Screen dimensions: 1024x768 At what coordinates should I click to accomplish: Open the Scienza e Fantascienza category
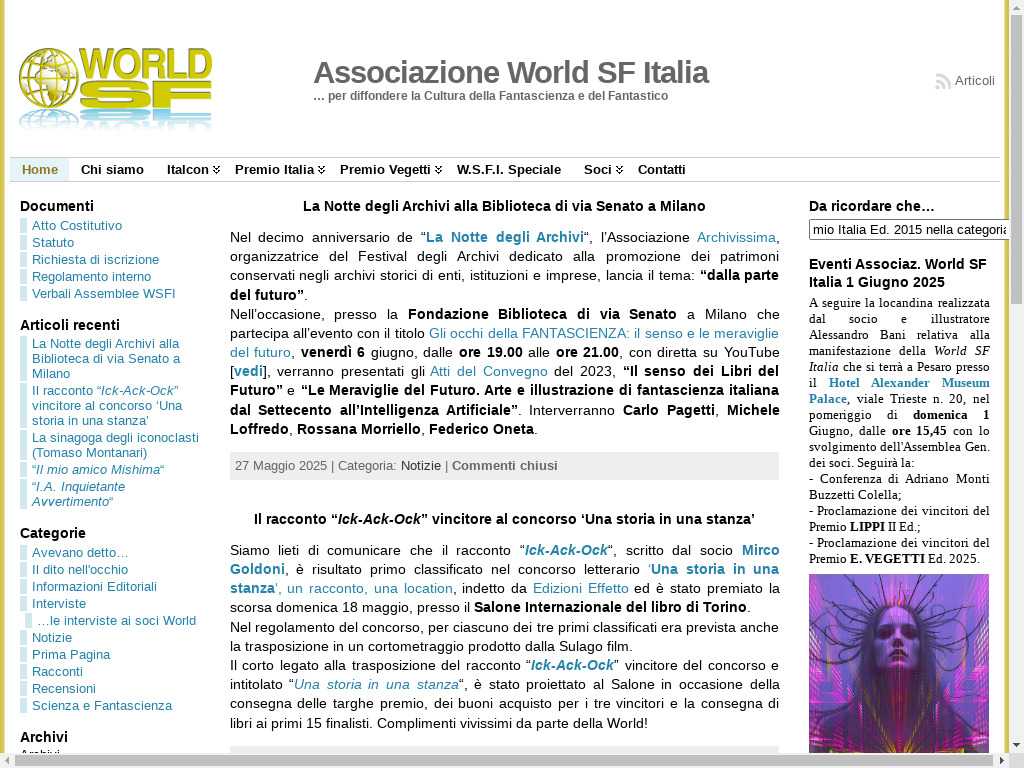[102, 705]
